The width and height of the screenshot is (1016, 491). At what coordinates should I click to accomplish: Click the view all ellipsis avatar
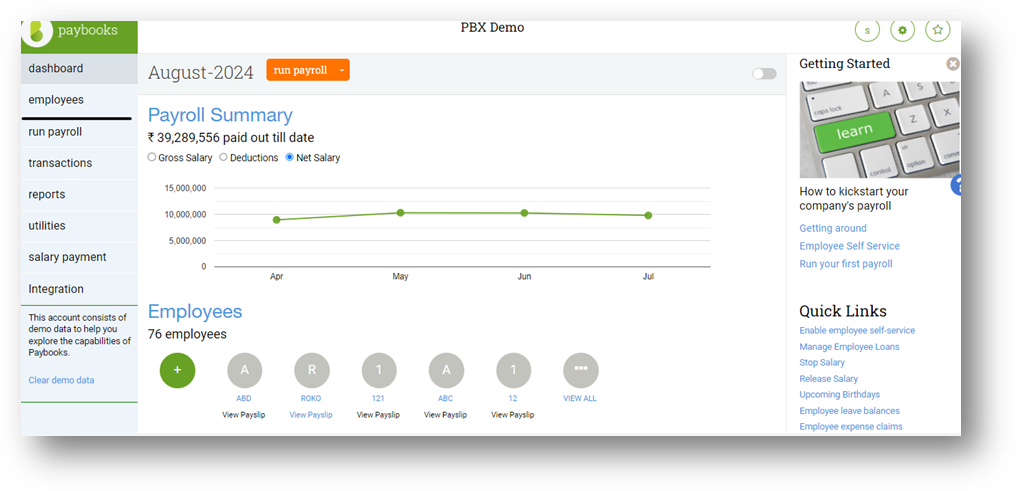[x=581, y=370]
